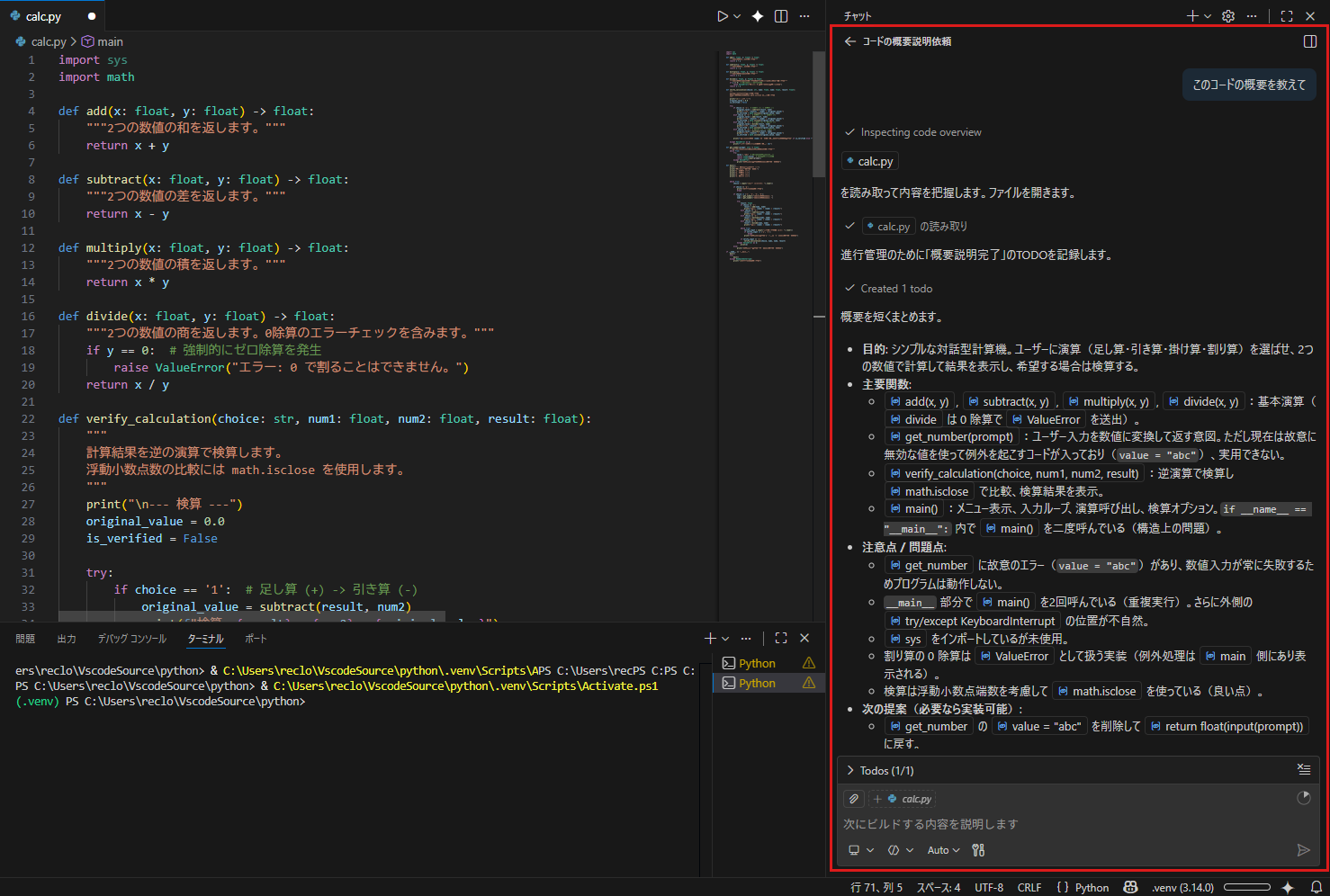The image size is (1330, 896).
Task: Open the chat settings gear icon
Action: [x=1228, y=16]
